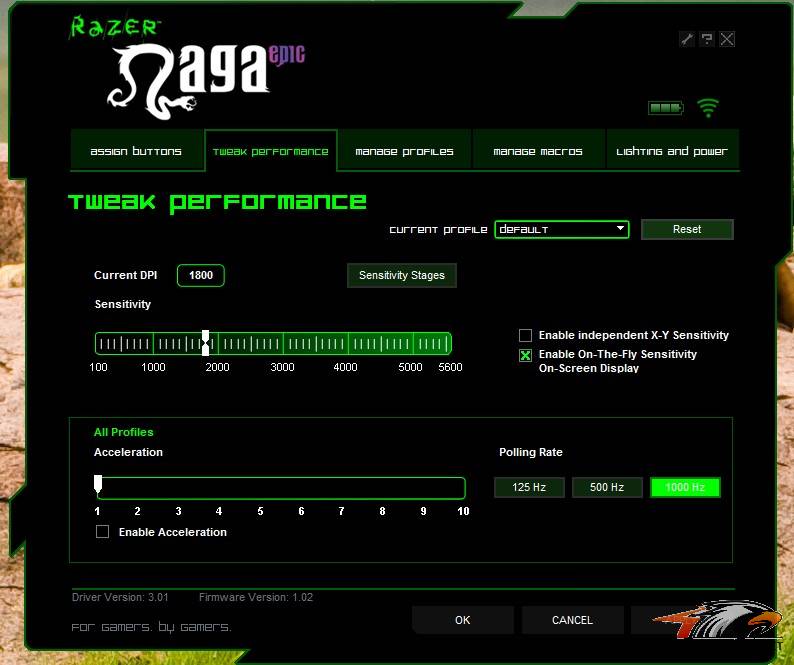Click the Polling Rate label

tap(531, 452)
